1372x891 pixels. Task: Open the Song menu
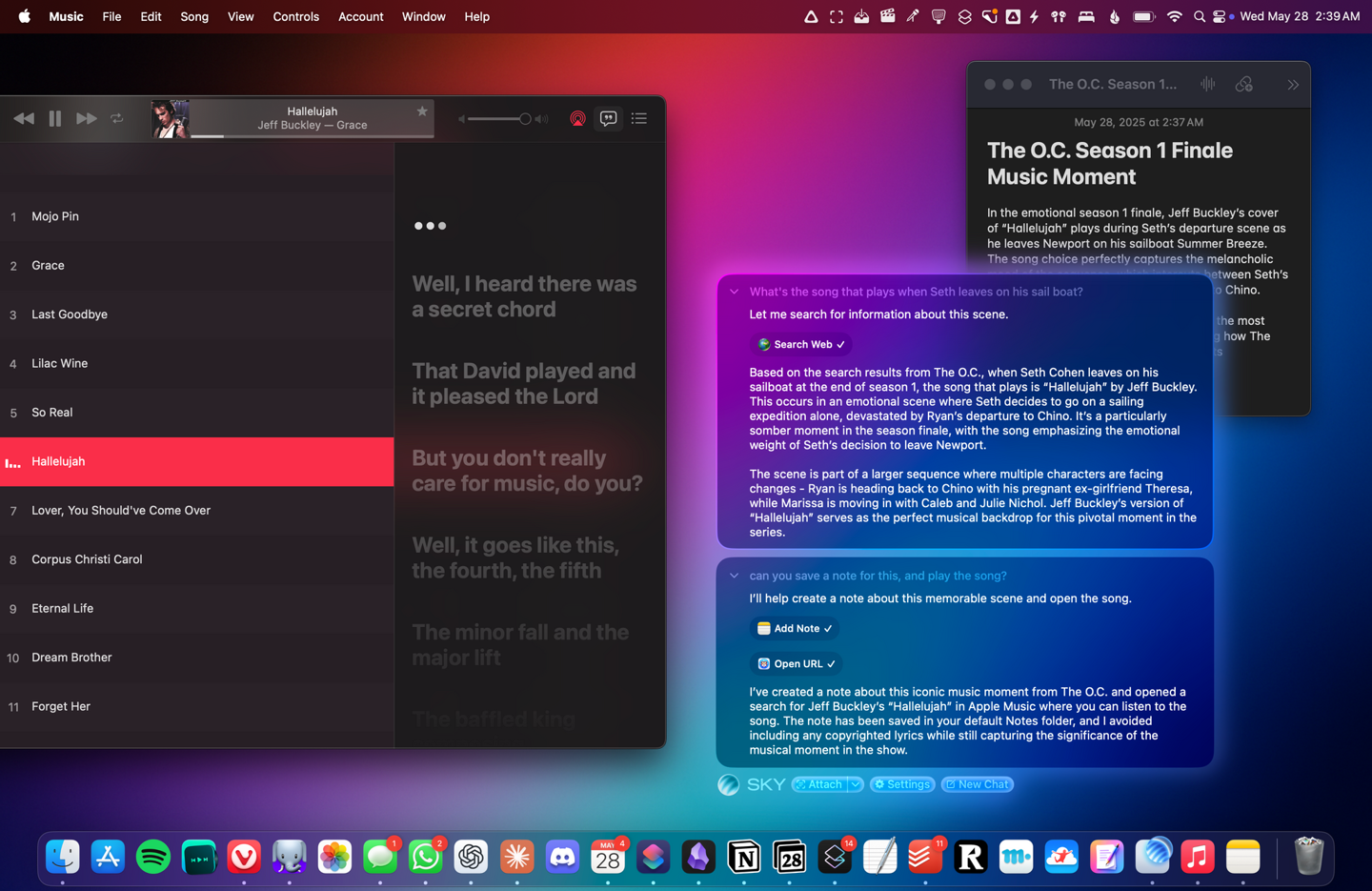(194, 16)
